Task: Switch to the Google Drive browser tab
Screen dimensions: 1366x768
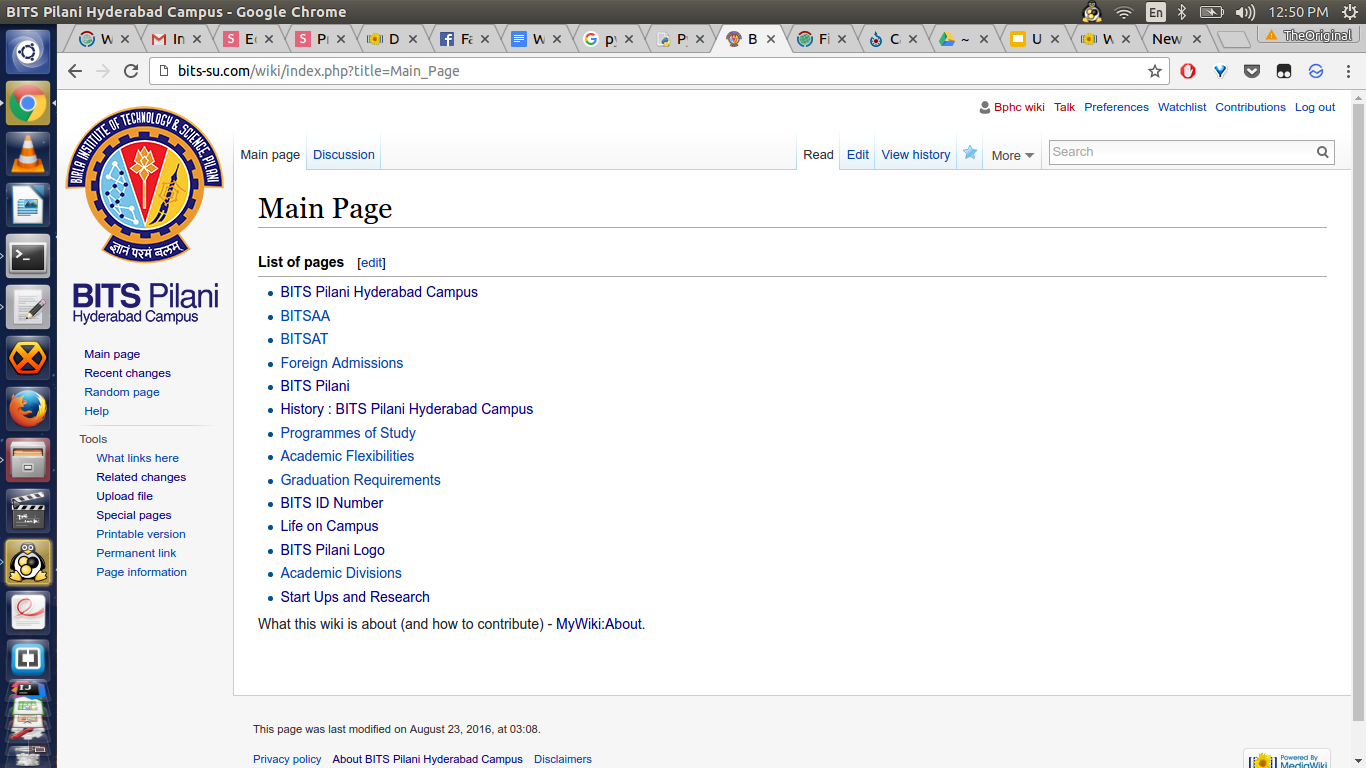Action: click(x=965, y=39)
